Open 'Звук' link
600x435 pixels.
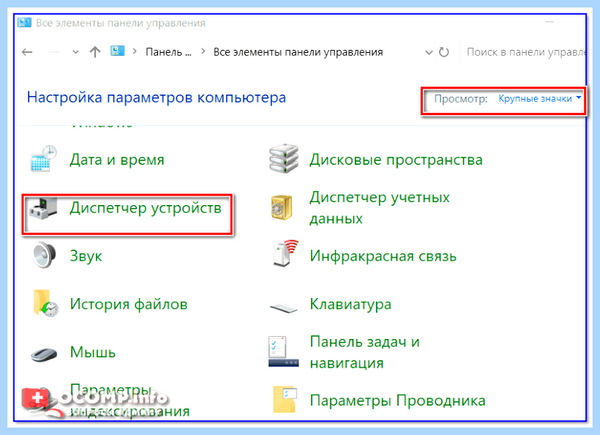tap(86, 256)
